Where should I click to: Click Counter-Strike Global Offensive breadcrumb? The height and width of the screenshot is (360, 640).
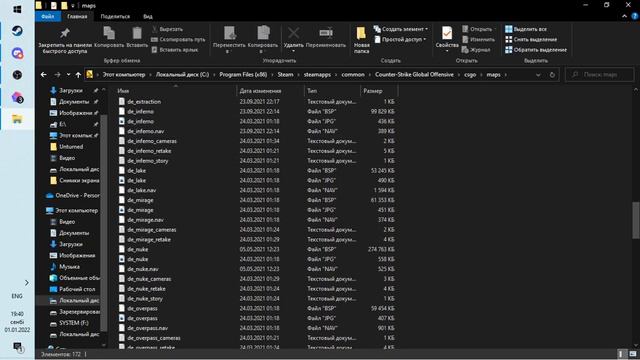click(414, 75)
